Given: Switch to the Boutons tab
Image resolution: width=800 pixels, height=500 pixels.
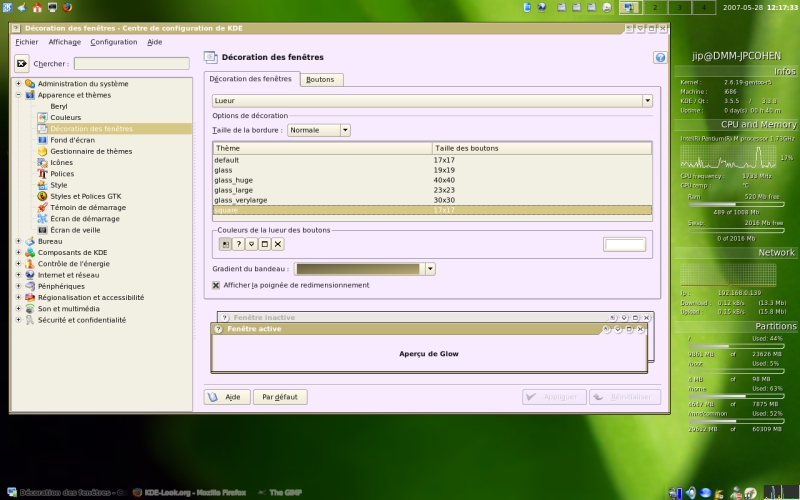Looking at the screenshot, I should pyautogui.click(x=320, y=80).
